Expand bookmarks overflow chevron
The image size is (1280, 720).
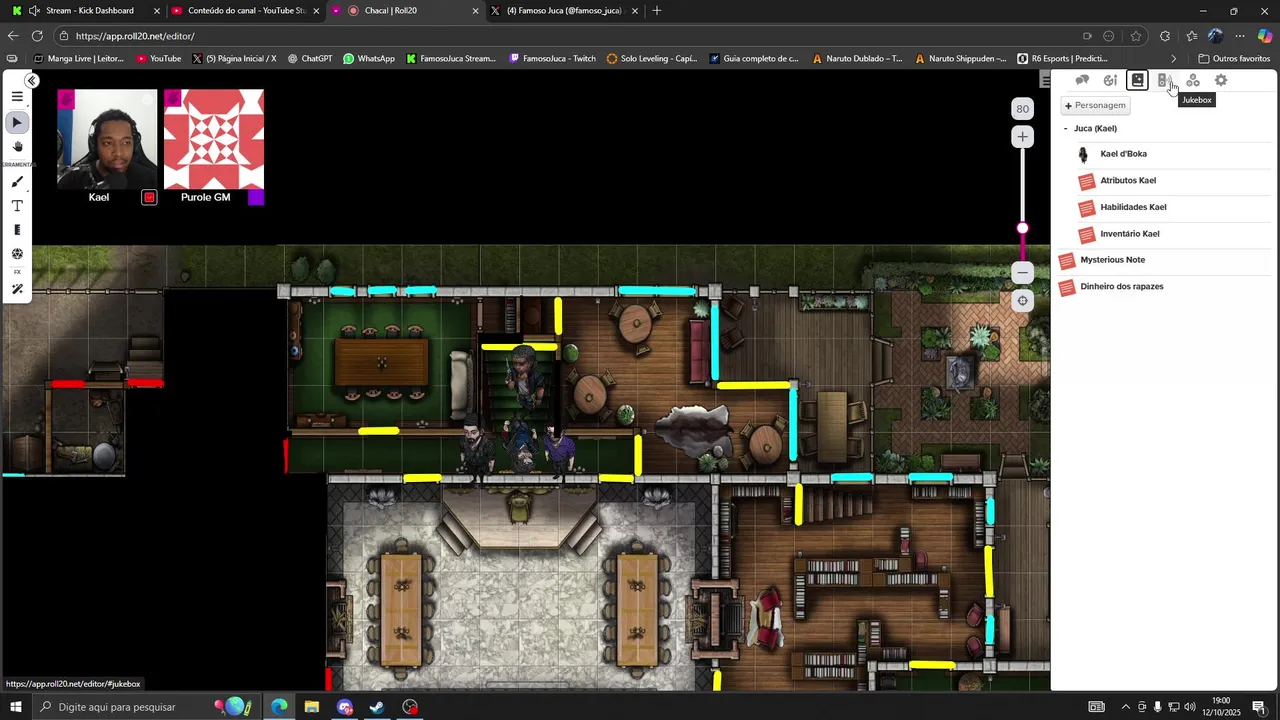(1174, 59)
